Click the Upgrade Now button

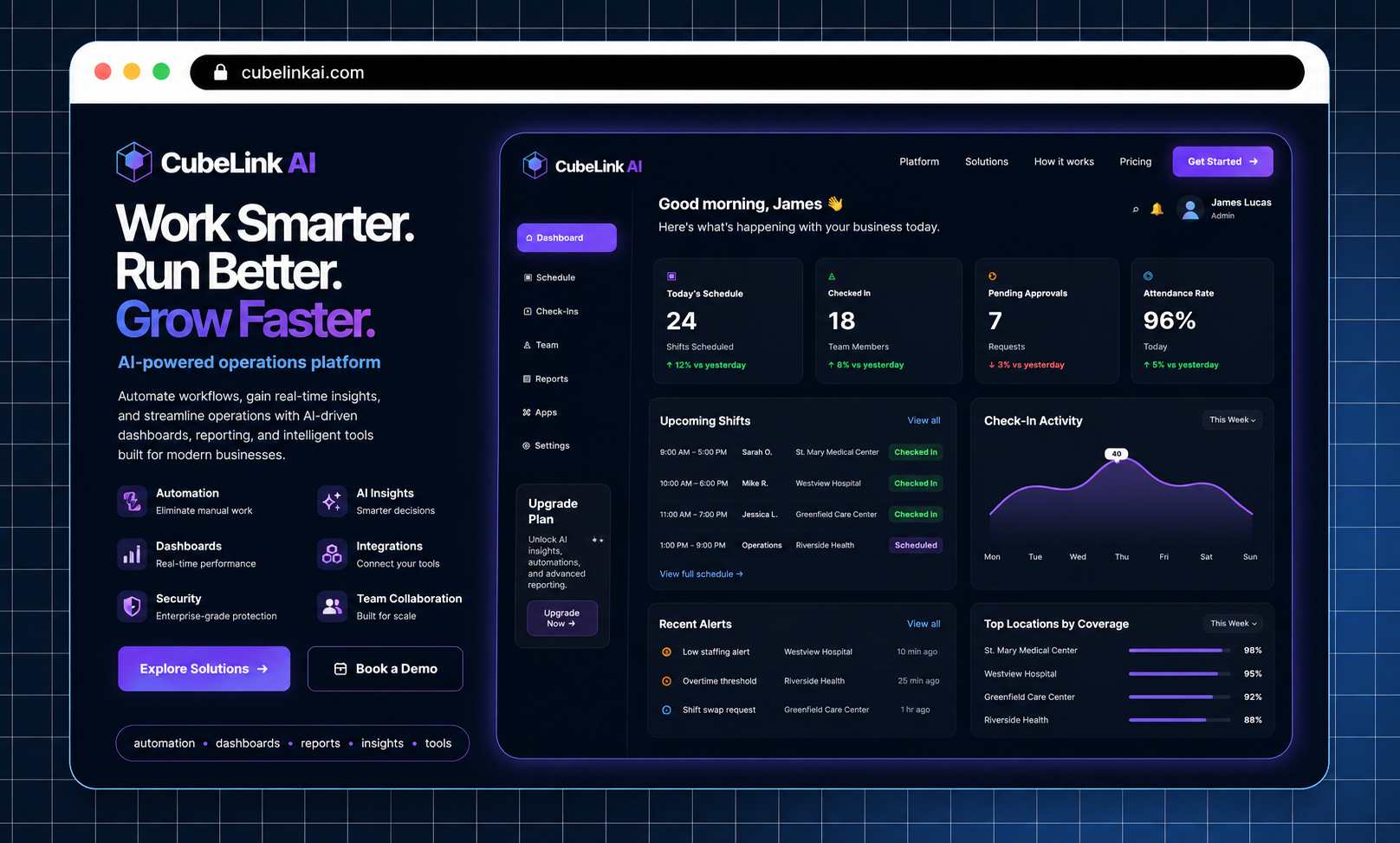coord(562,618)
